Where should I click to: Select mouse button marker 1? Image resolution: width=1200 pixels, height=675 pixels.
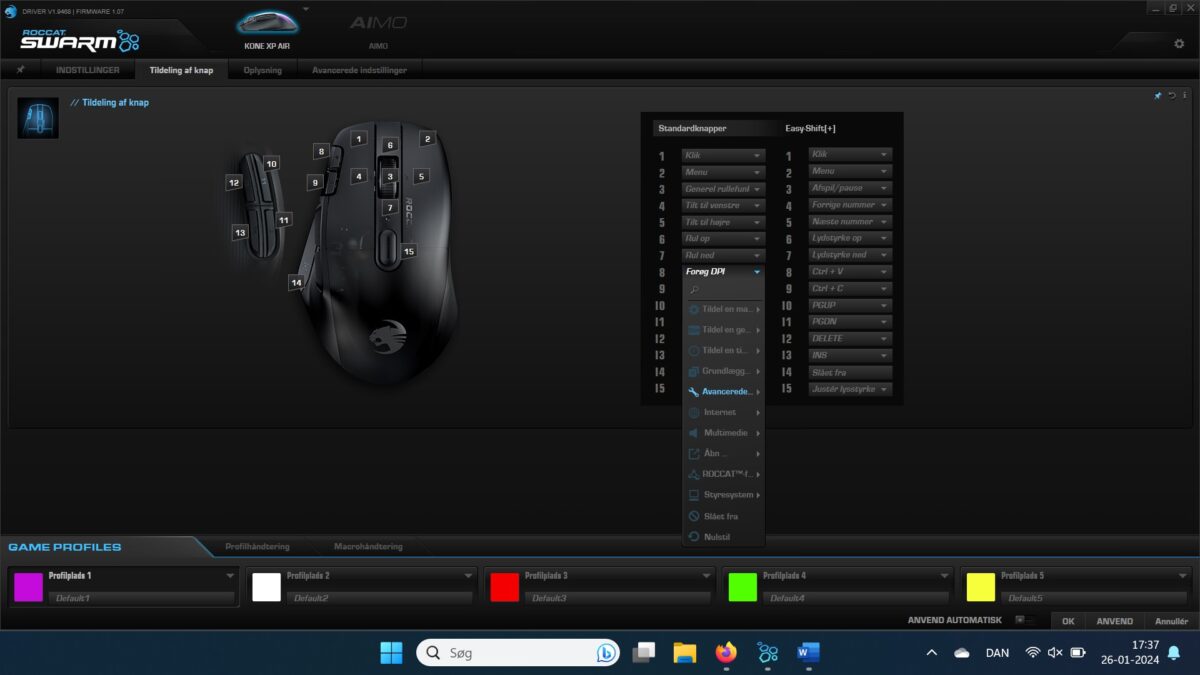[359, 139]
